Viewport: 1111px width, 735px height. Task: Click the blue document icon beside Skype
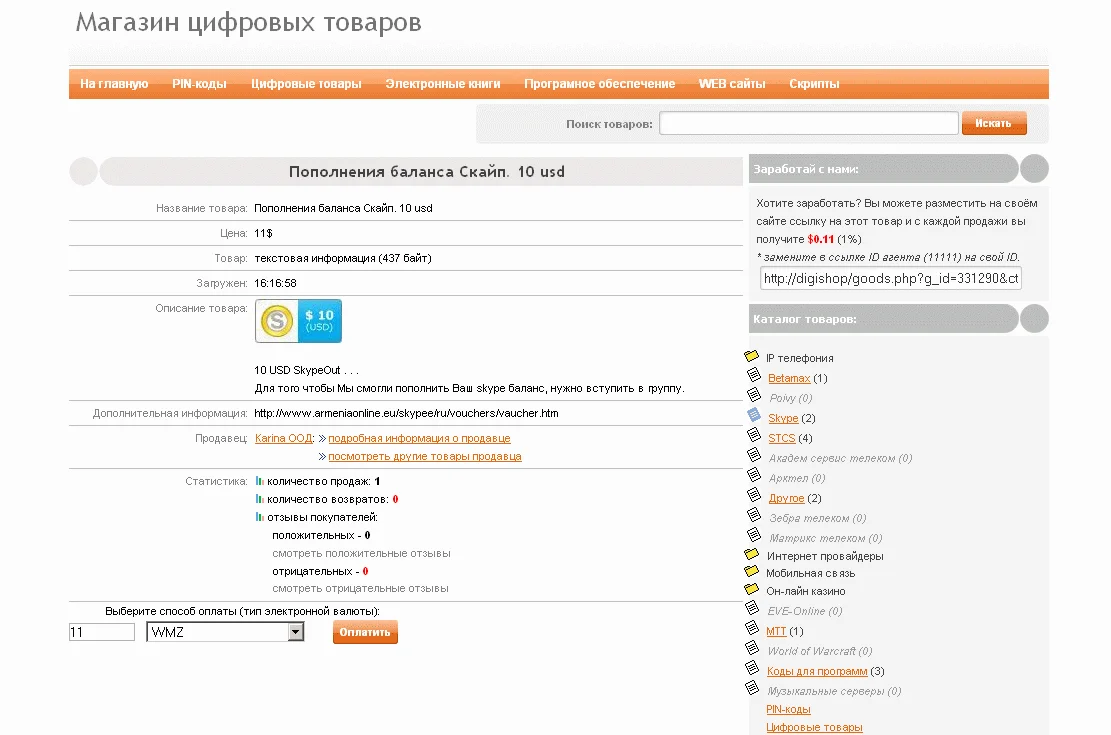pos(754,415)
